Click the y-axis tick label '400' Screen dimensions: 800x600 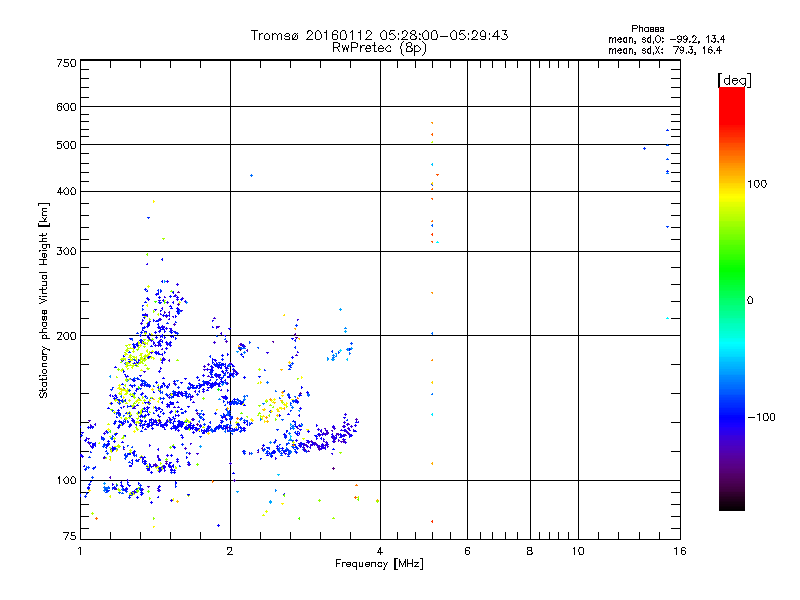tap(66, 191)
